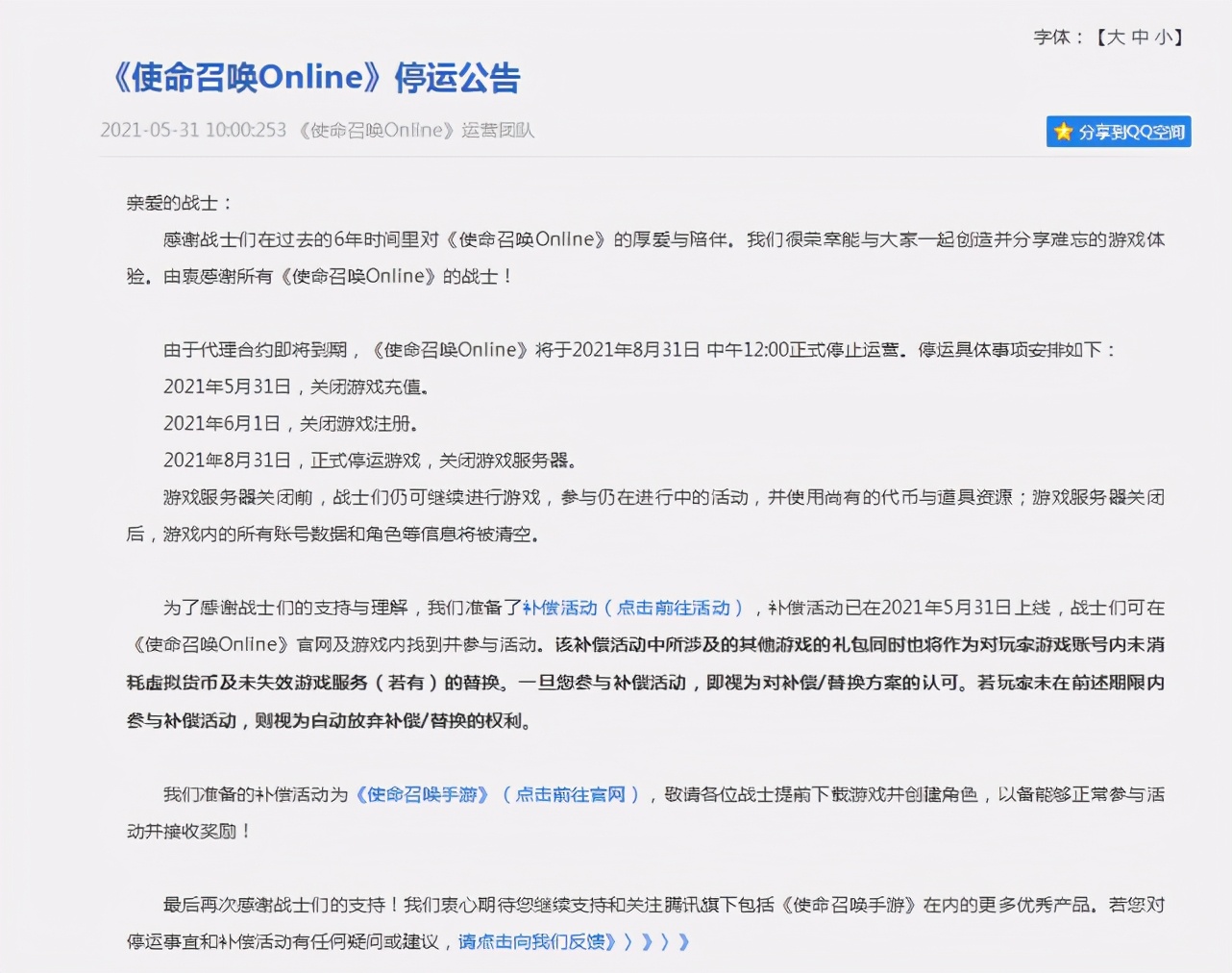Follow the （点击前往官网） link
The image size is (1232, 973).
tap(571, 794)
